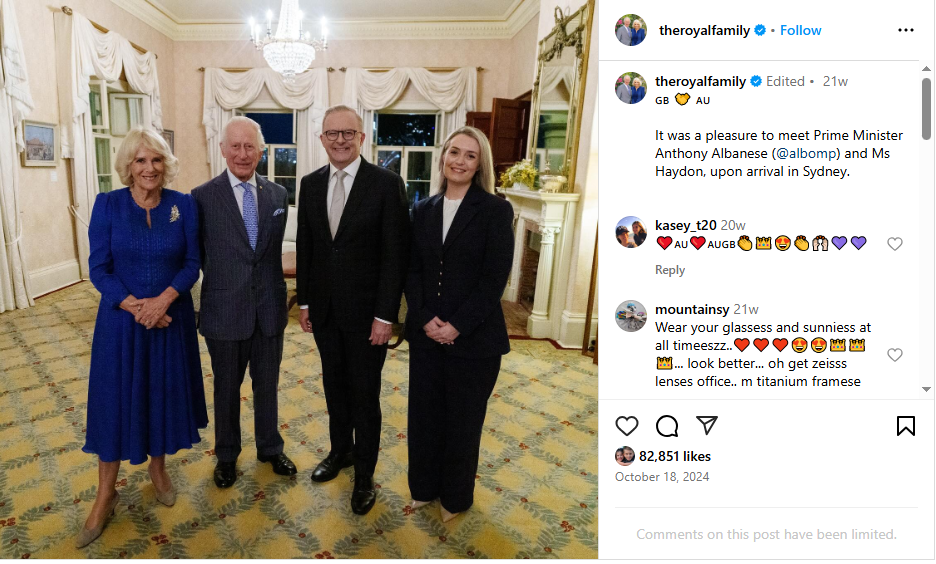This screenshot has width=936, height=564.
Task: Click the comments scrollbar thumb
Action: [926, 109]
